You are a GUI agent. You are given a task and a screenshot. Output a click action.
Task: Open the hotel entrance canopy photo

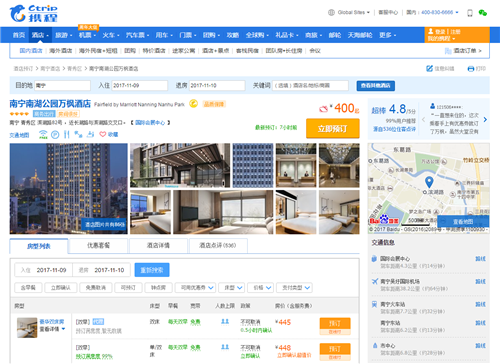(x=180, y=165)
